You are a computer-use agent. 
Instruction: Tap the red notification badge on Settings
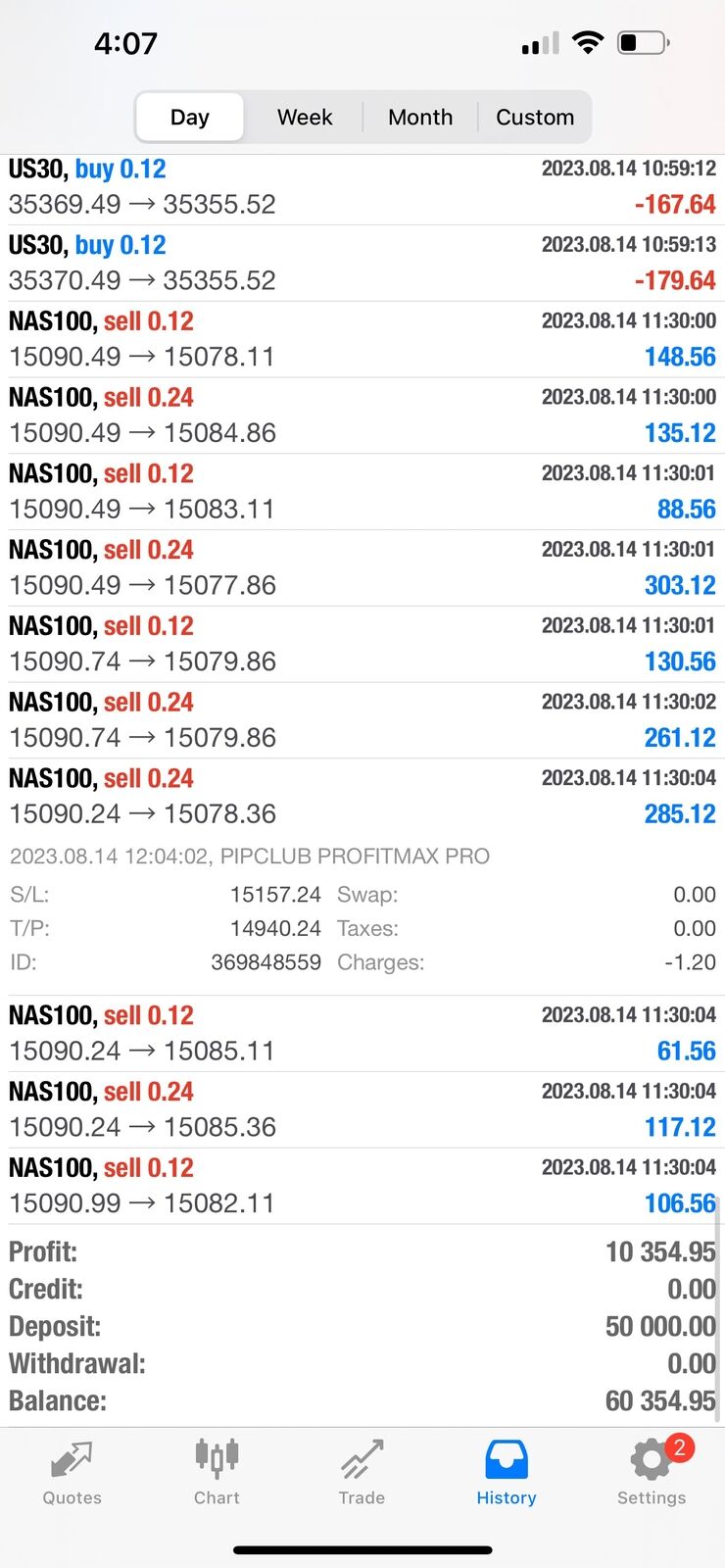coord(679,1447)
